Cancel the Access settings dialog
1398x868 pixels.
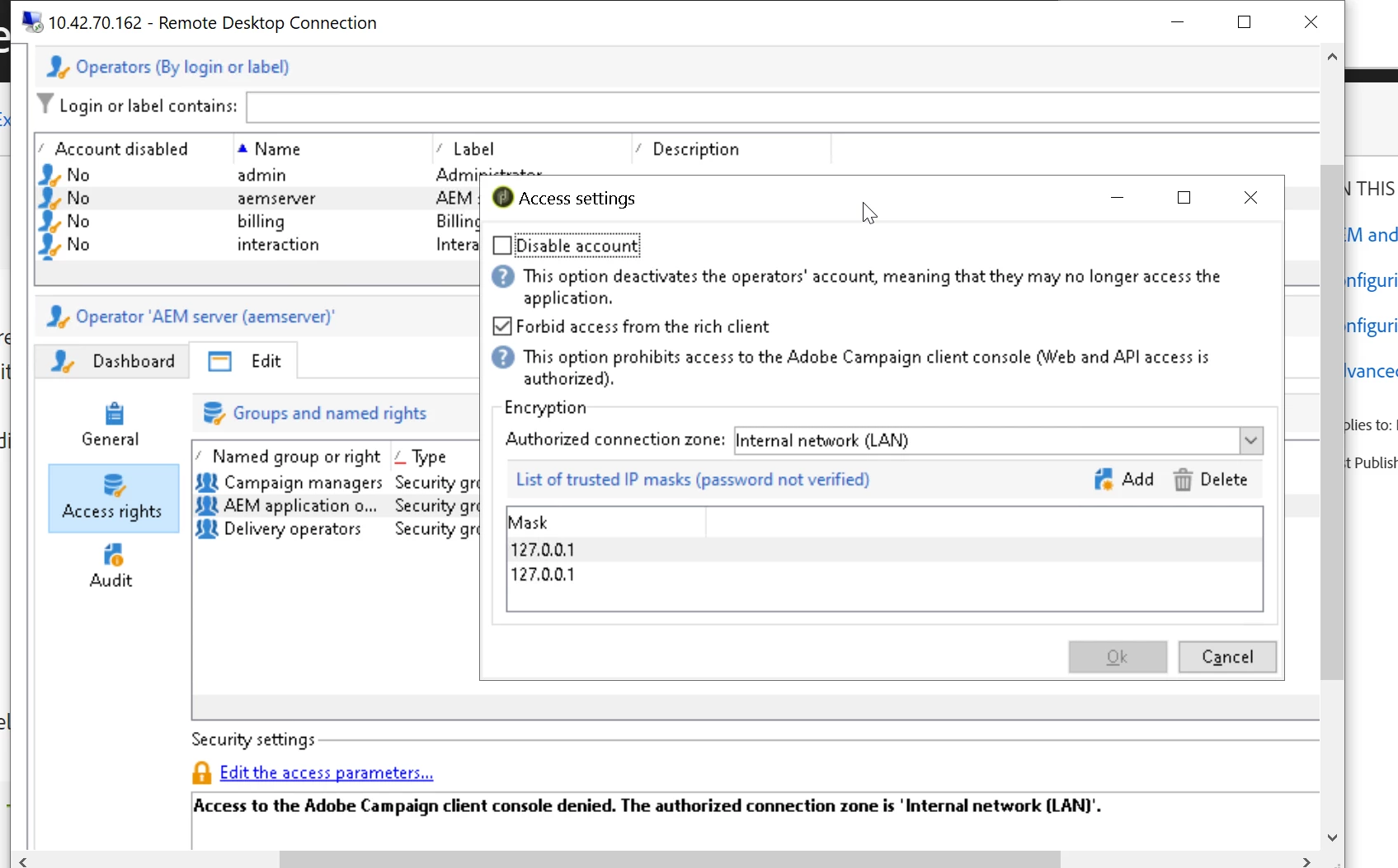(1227, 657)
